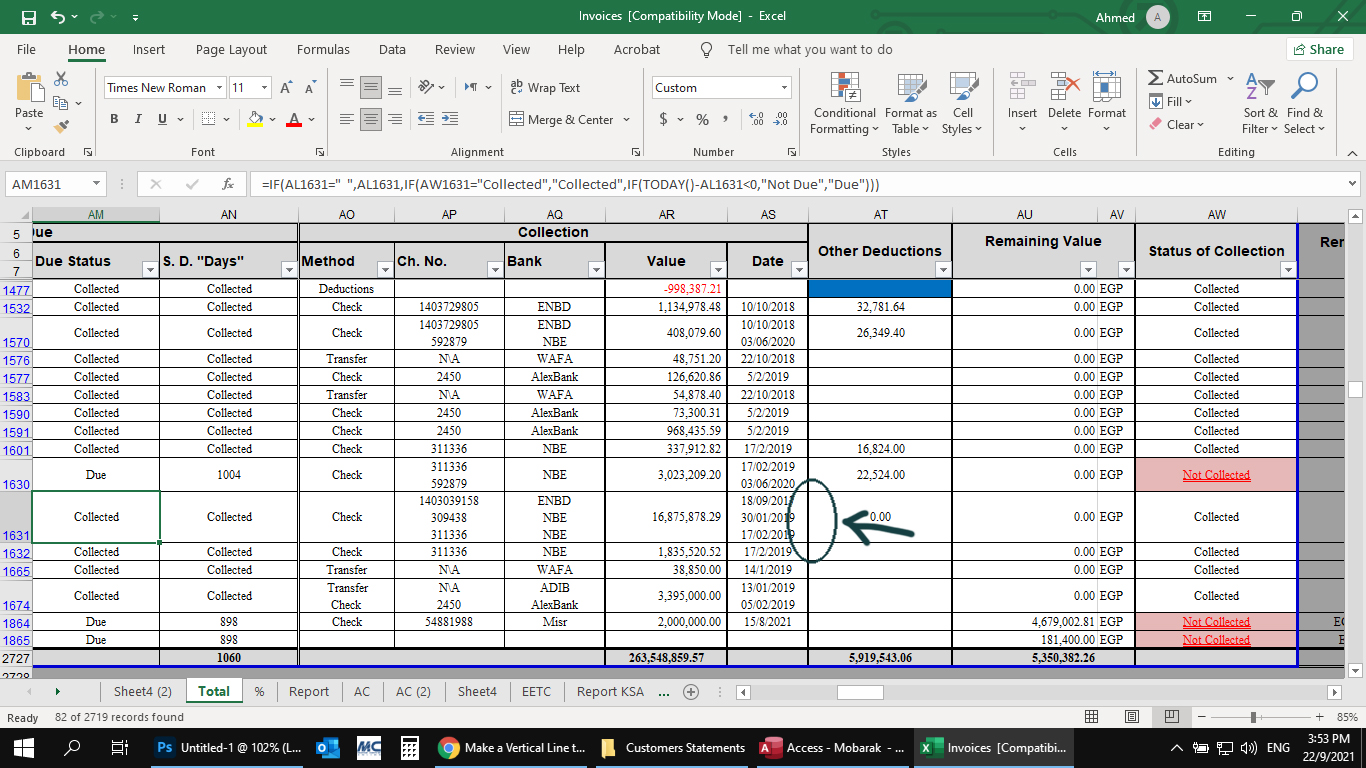
Task: Open the Custom number format dropdown
Action: (x=784, y=88)
